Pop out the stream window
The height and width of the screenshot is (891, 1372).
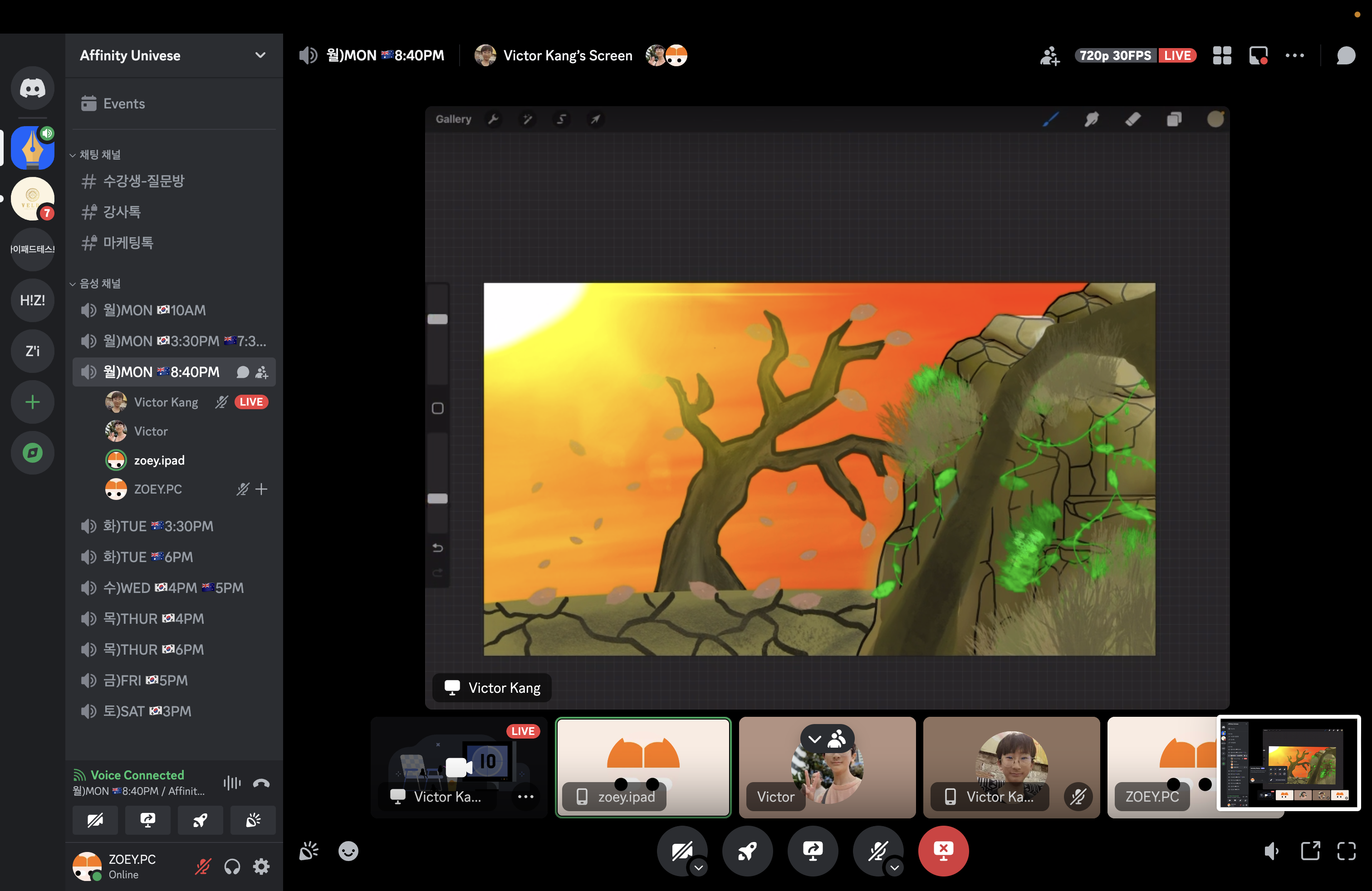click(1310, 851)
